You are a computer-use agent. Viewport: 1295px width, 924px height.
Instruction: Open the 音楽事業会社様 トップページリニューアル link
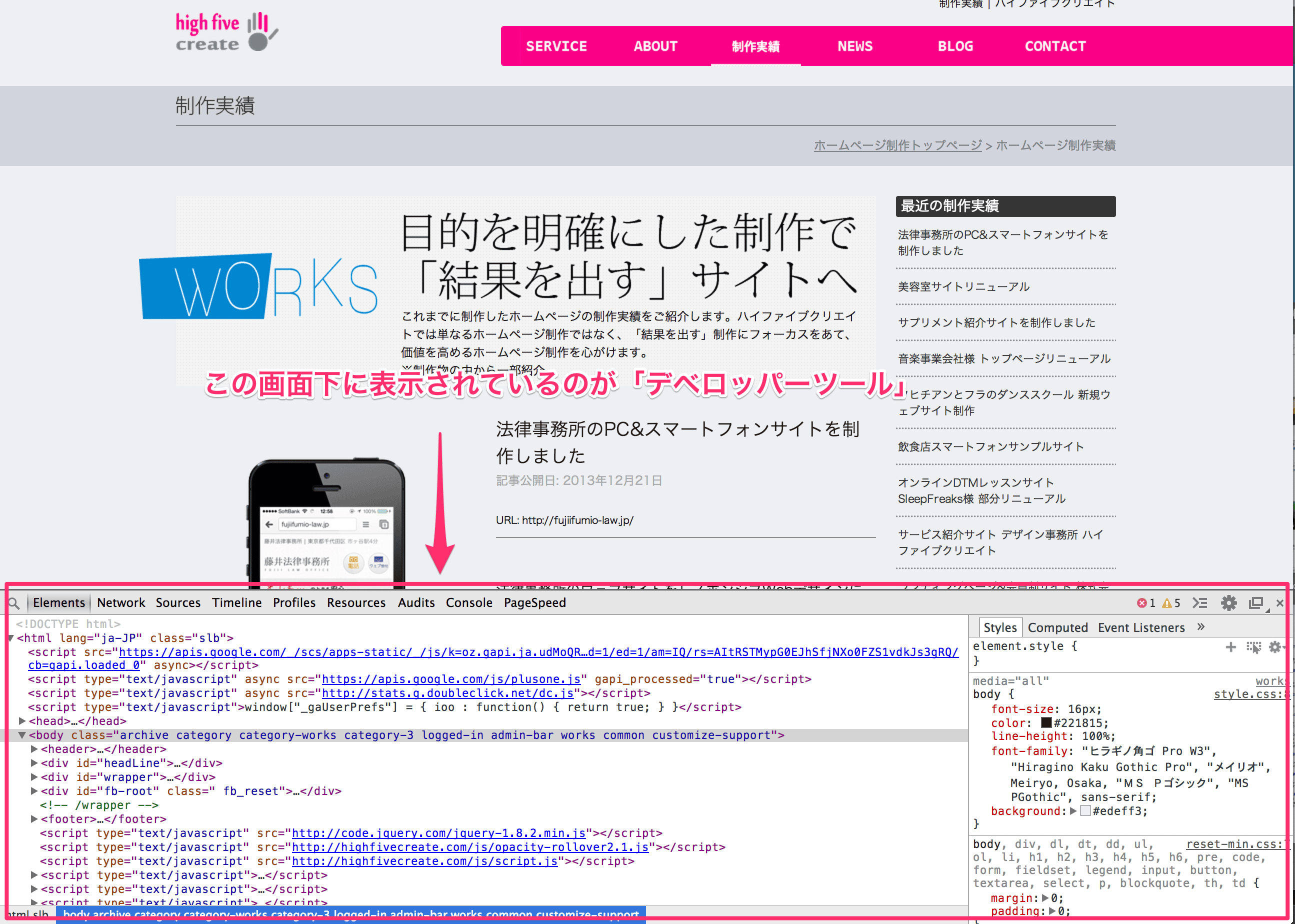point(1004,358)
